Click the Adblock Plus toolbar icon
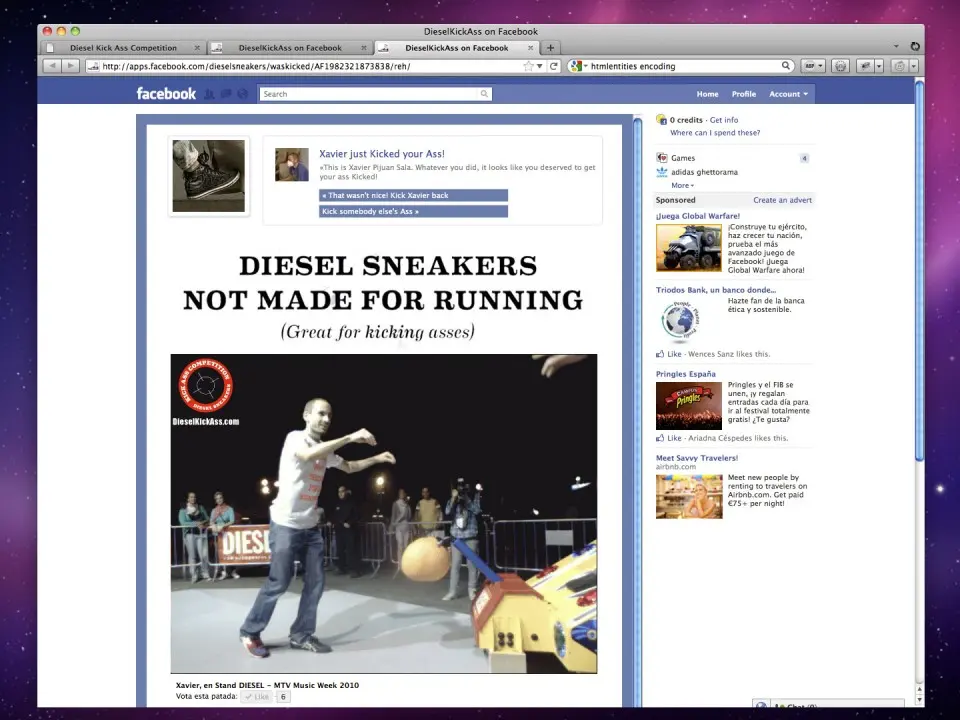The image size is (960, 720). coord(809,66)
